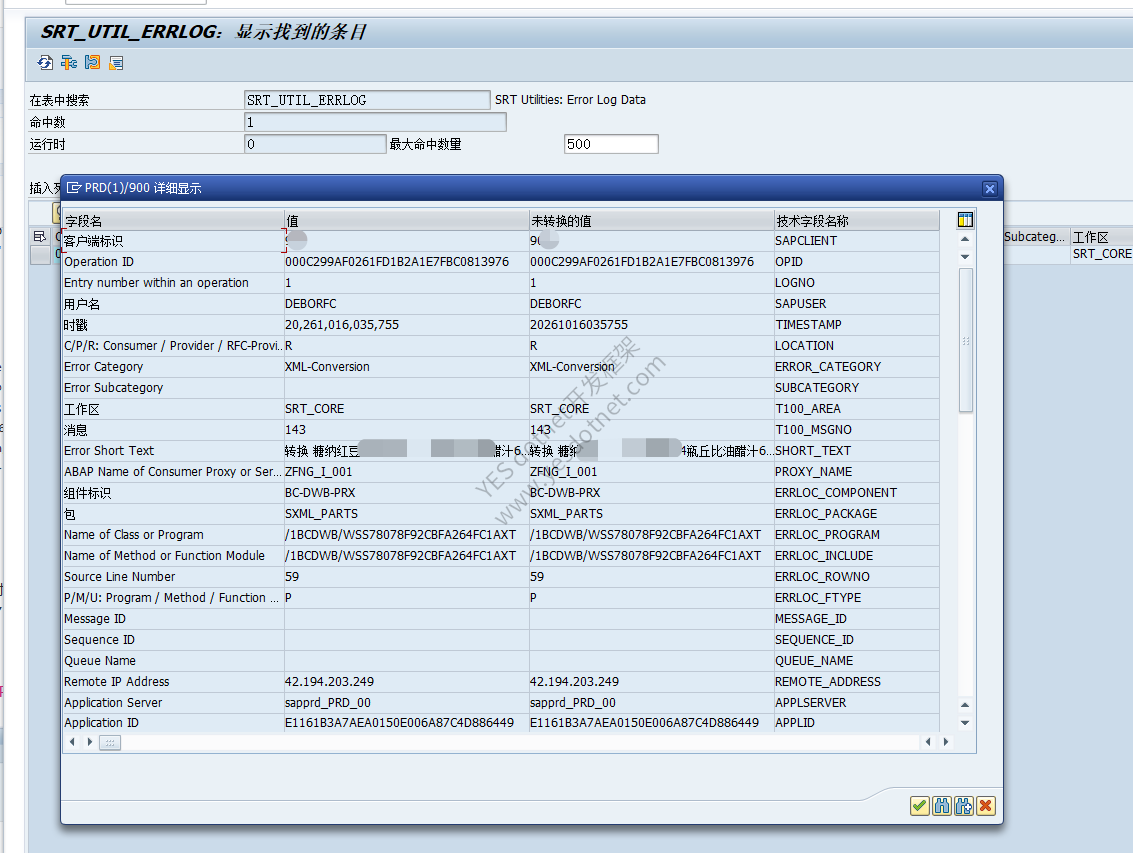Click the refresh icon in the toolbar

click(x=45, y=63)
